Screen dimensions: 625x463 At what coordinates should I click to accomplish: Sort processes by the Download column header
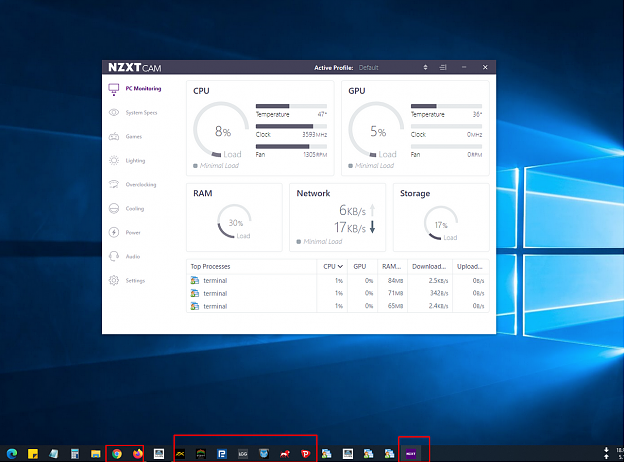429,267
